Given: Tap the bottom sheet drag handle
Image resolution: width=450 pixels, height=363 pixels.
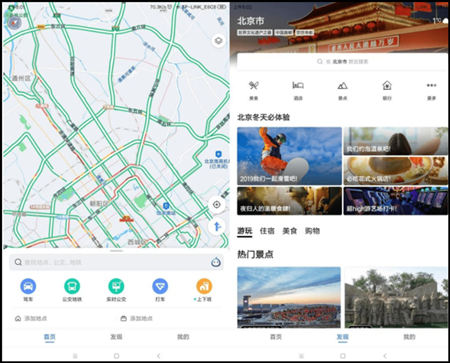Looking at the screenshot, I should (x=116, y=251).
